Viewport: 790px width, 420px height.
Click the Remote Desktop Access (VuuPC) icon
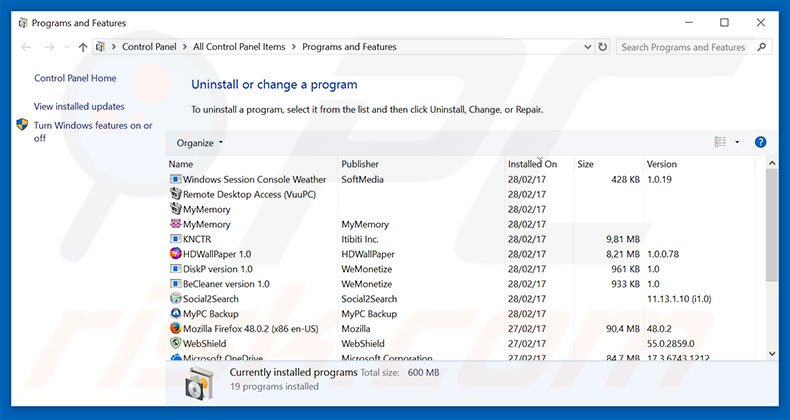175,194
